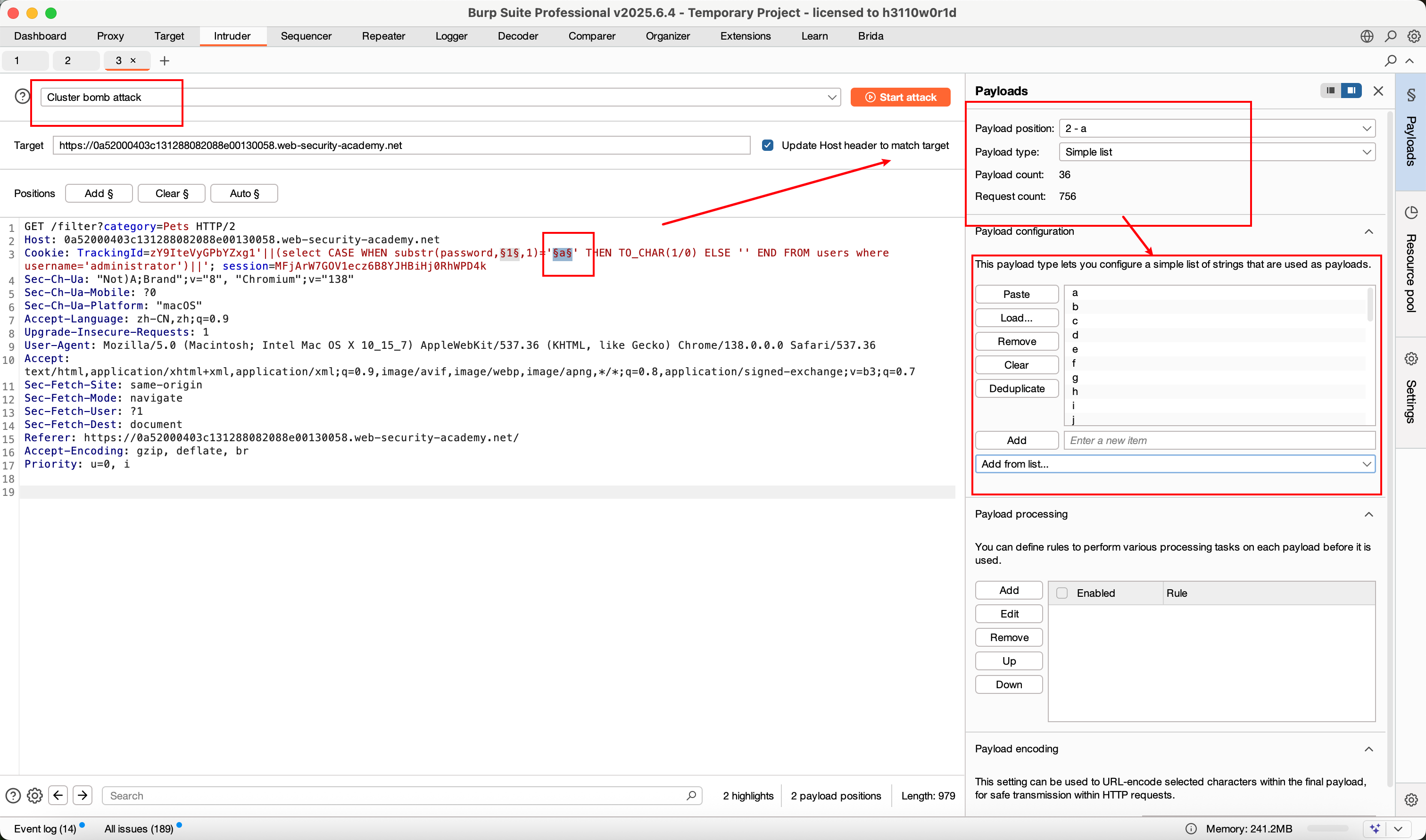1426x840 pixels.
Task: Switch panel to narrow layout view
Action: point(1330,91)
